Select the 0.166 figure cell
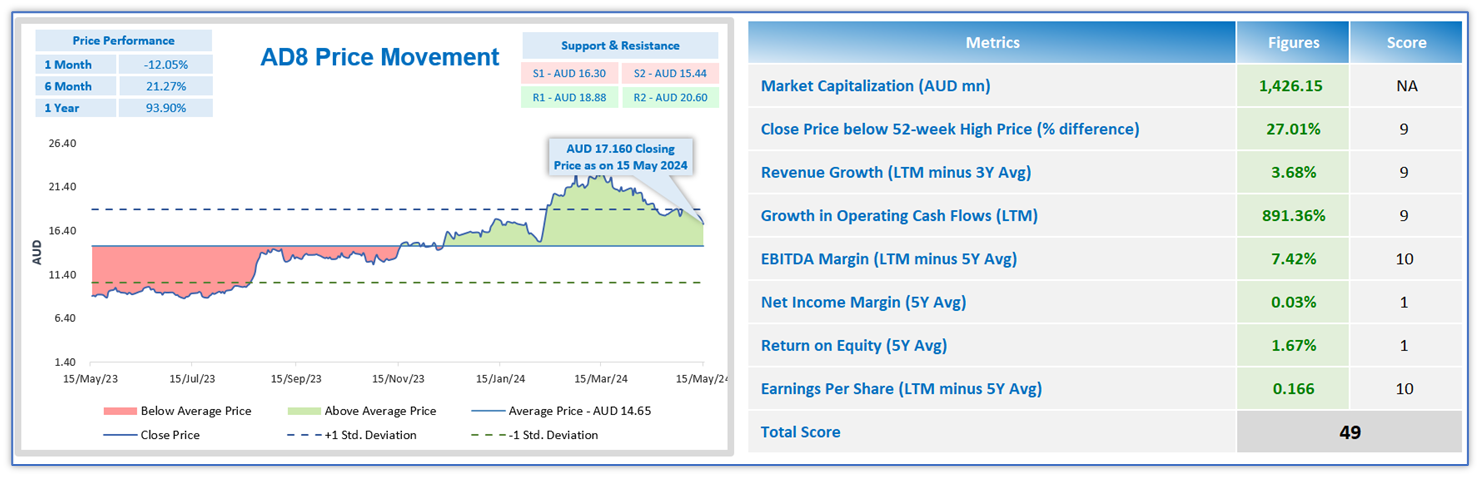Screen dimensions: 1480x477 point(1292,388)
